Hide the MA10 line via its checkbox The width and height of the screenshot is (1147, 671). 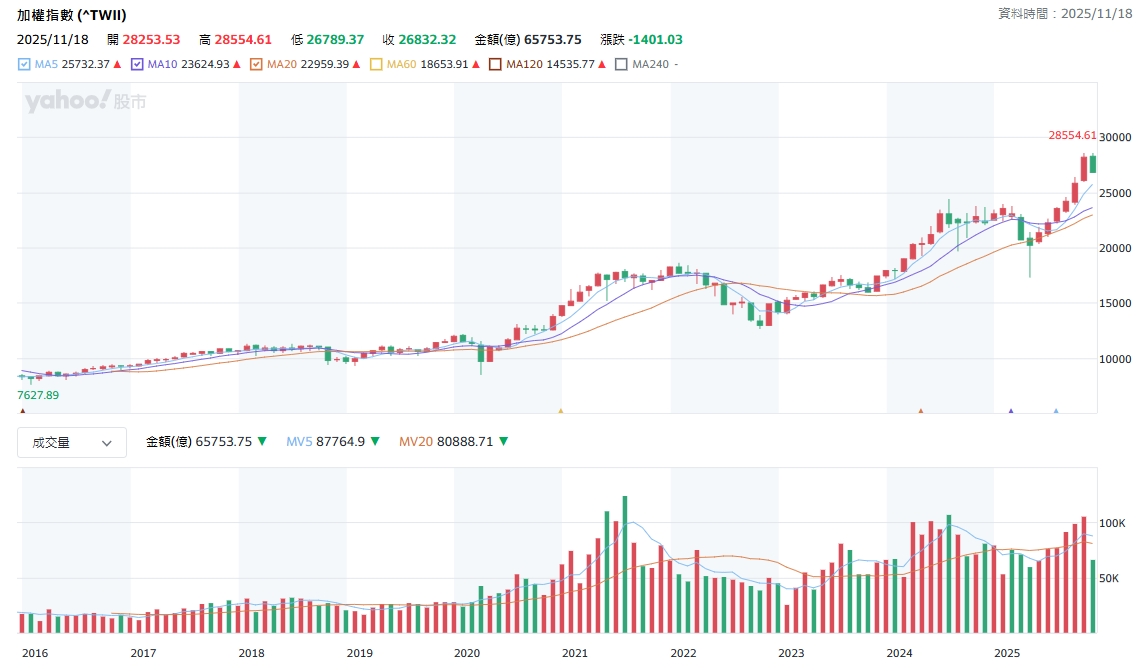click(137, 64)
